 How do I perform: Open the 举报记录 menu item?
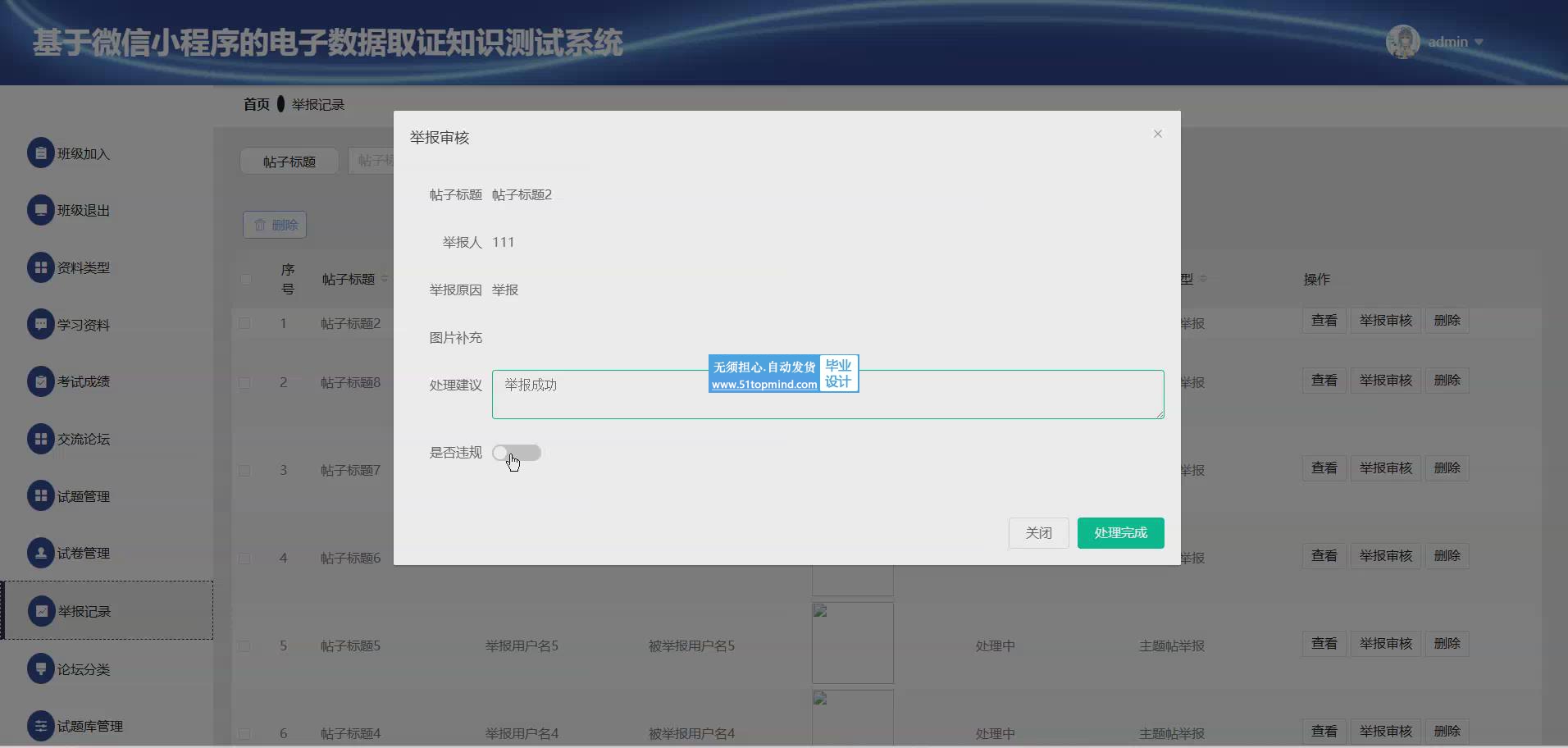(x=84, y=611)
